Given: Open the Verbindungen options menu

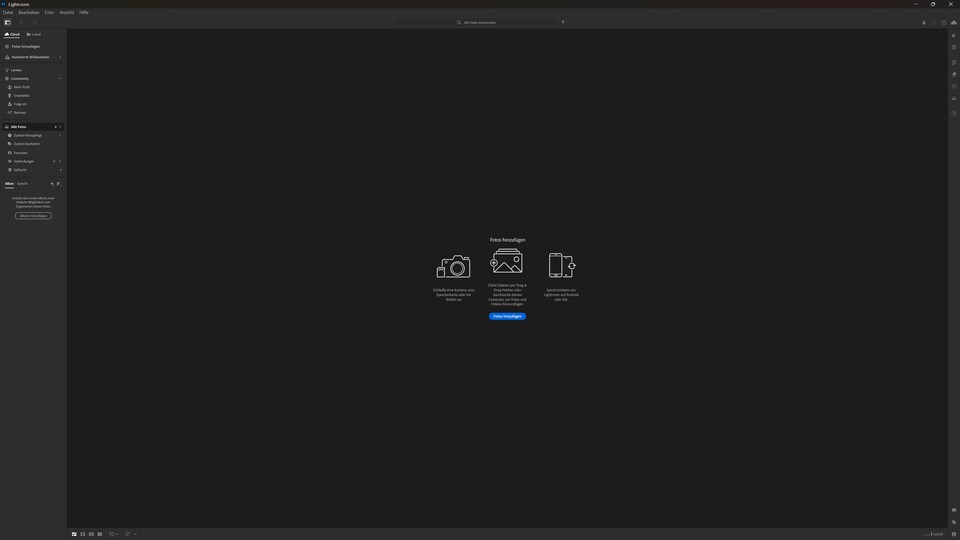Looking at the screenshot, I should (60, 161).
